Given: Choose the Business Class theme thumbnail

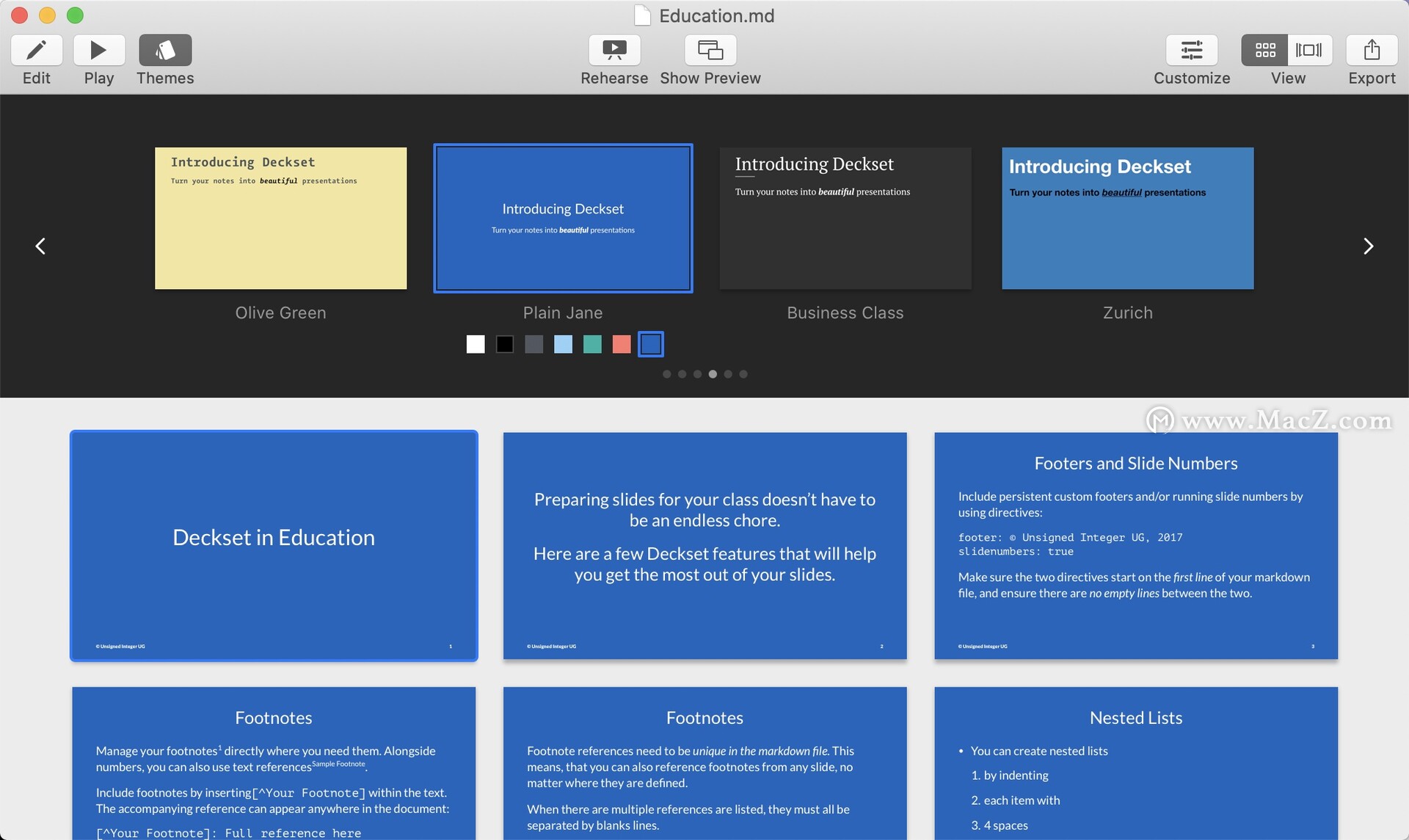Looking at the screenshot, I should 845,218.
